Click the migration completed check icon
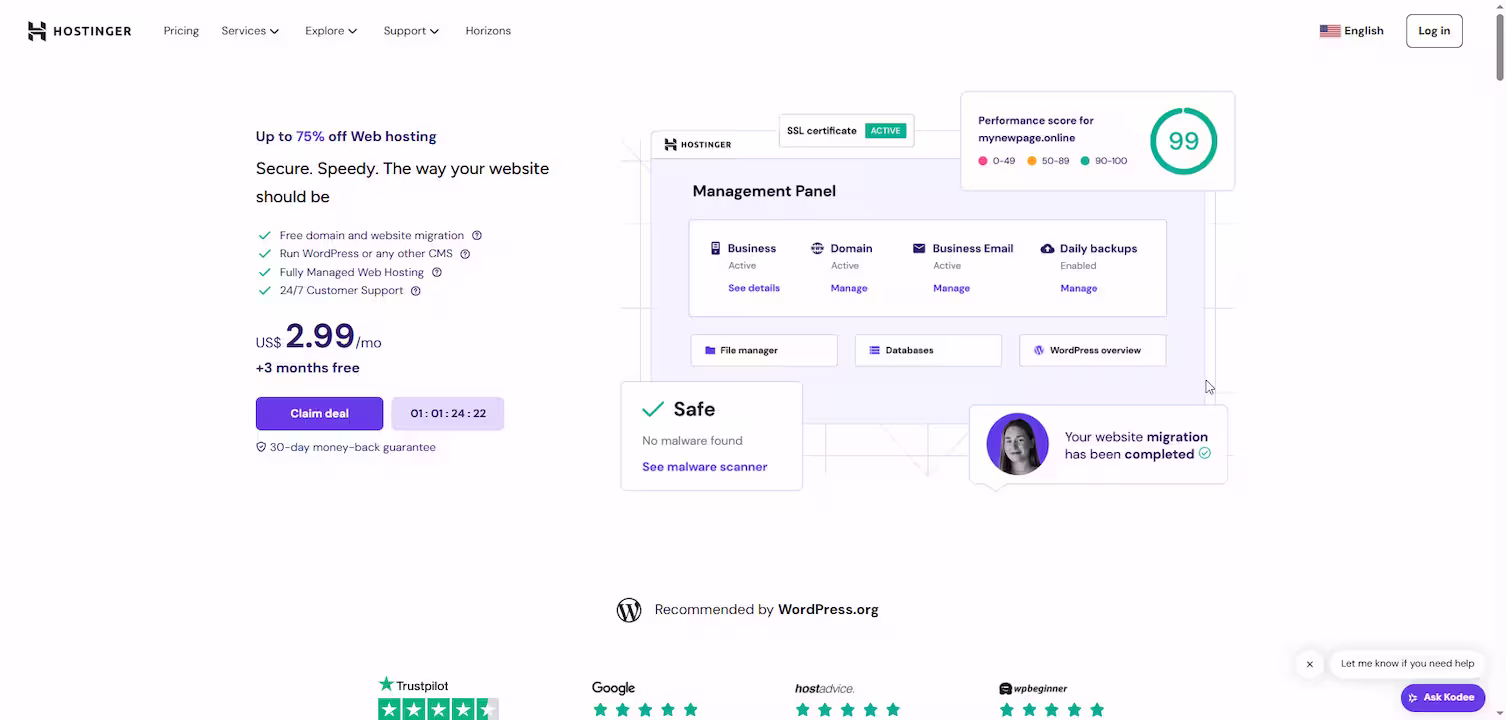 click(x=1205, y=453)
